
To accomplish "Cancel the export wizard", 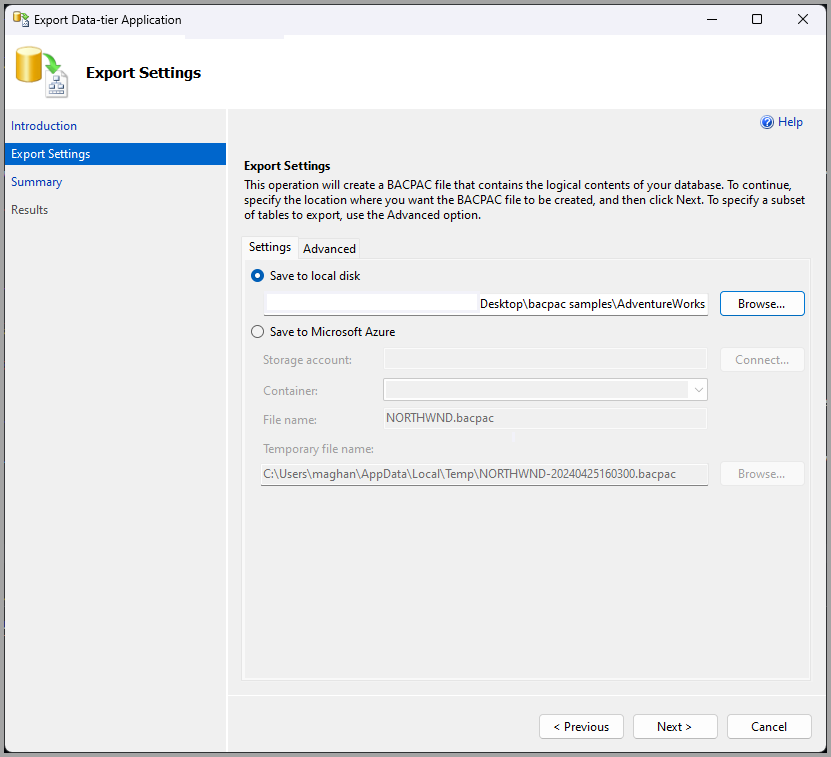I will [768, 726].
